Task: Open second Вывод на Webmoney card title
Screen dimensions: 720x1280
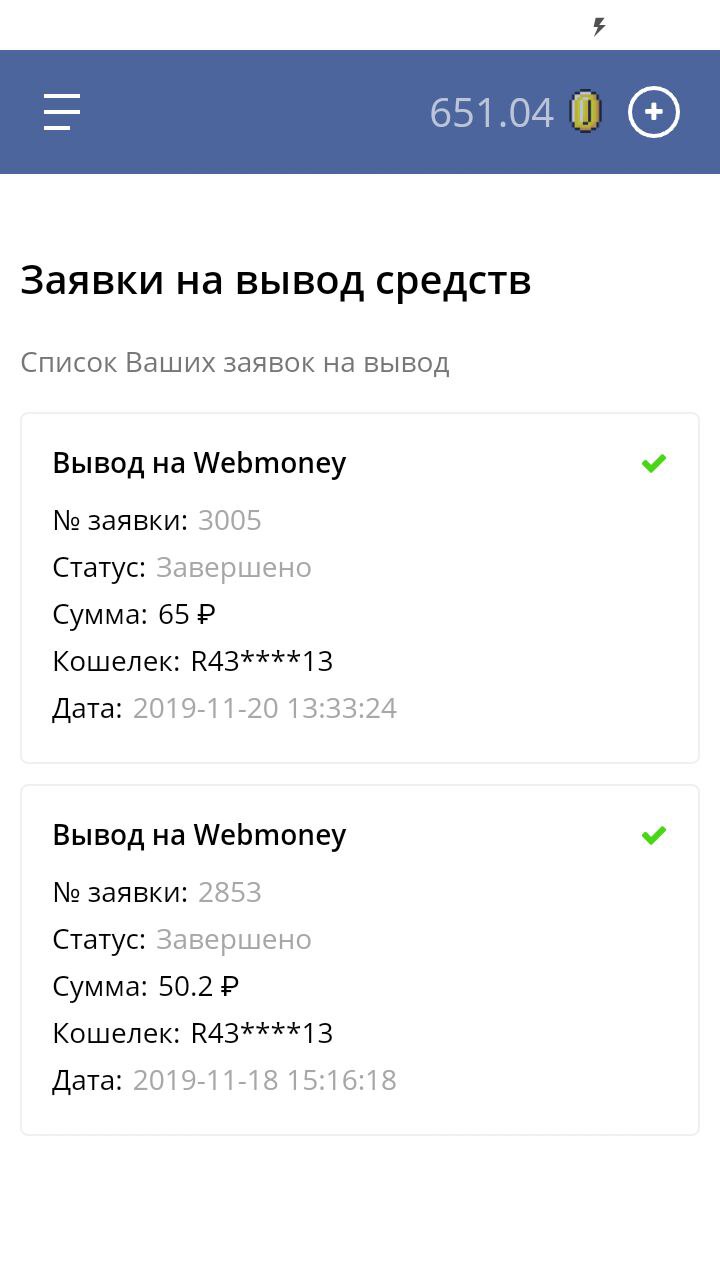Action: point(199,835)
